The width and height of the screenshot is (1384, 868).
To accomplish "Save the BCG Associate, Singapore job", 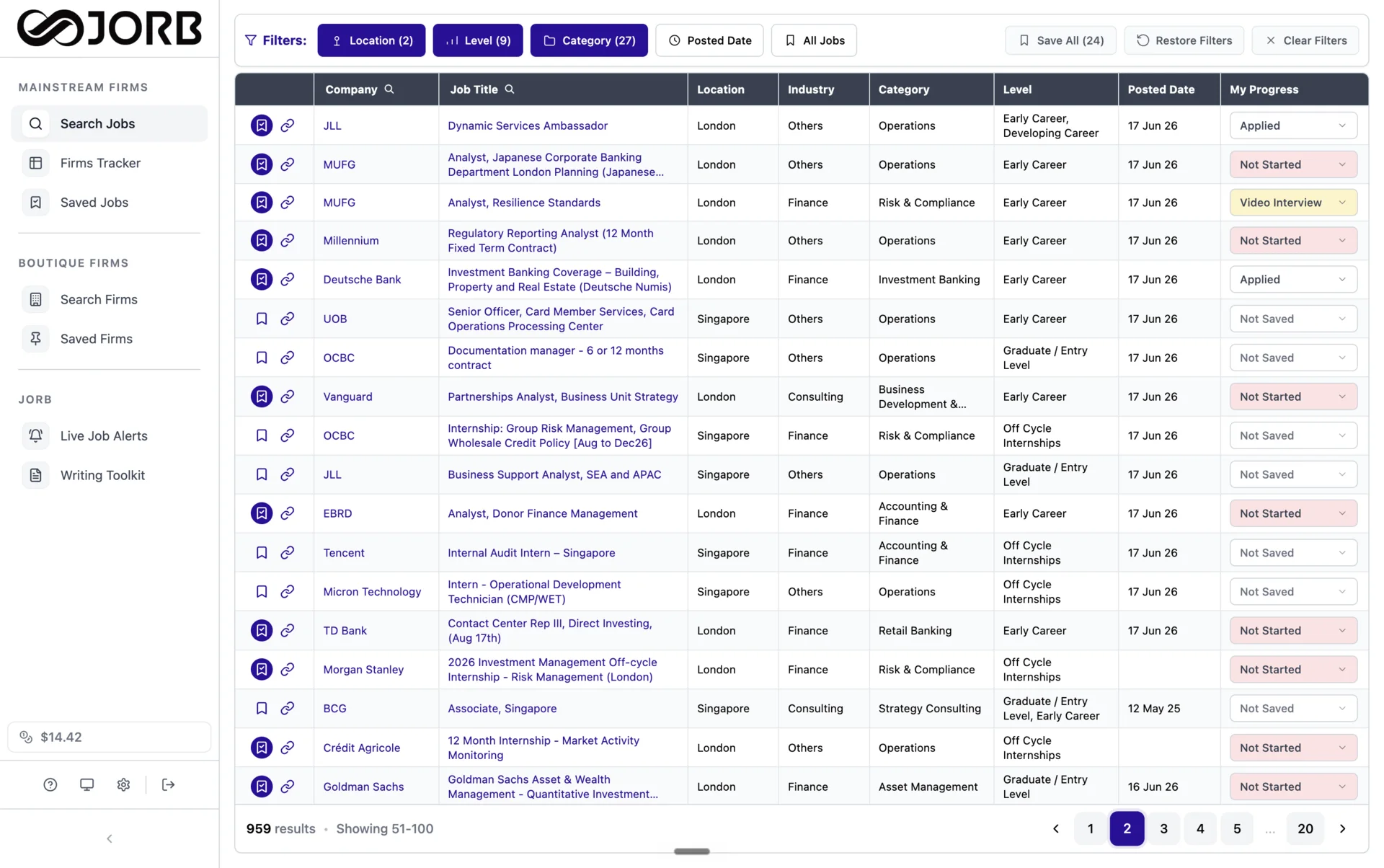I will click(x=262, y=709).
